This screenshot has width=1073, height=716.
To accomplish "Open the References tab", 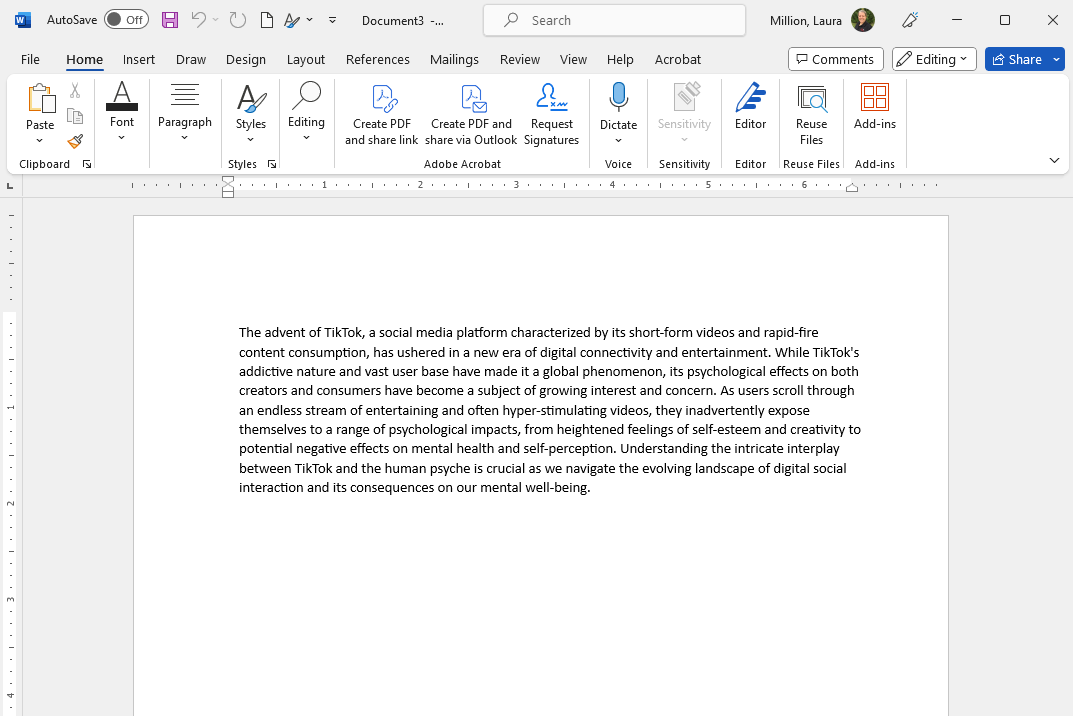I will click(378, 59).
